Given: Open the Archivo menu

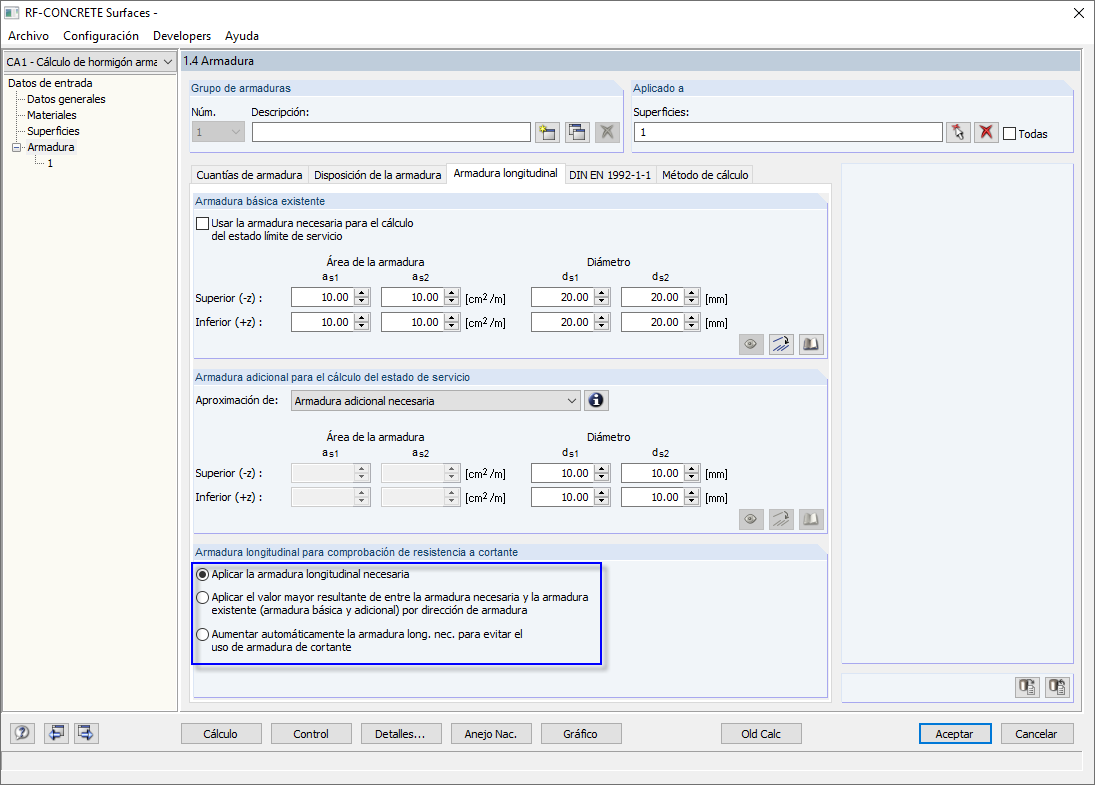Looking at the screenshot, I should [x=29, y=36].
